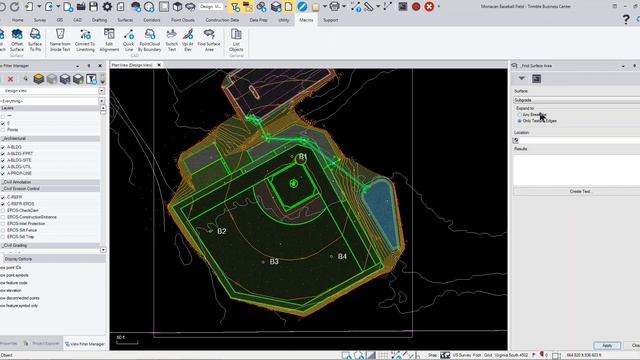Open the Subgrade surface dropdown
The height and width of the screenshot is (360, 640).
pyautogui.click(x=576, y=100)
